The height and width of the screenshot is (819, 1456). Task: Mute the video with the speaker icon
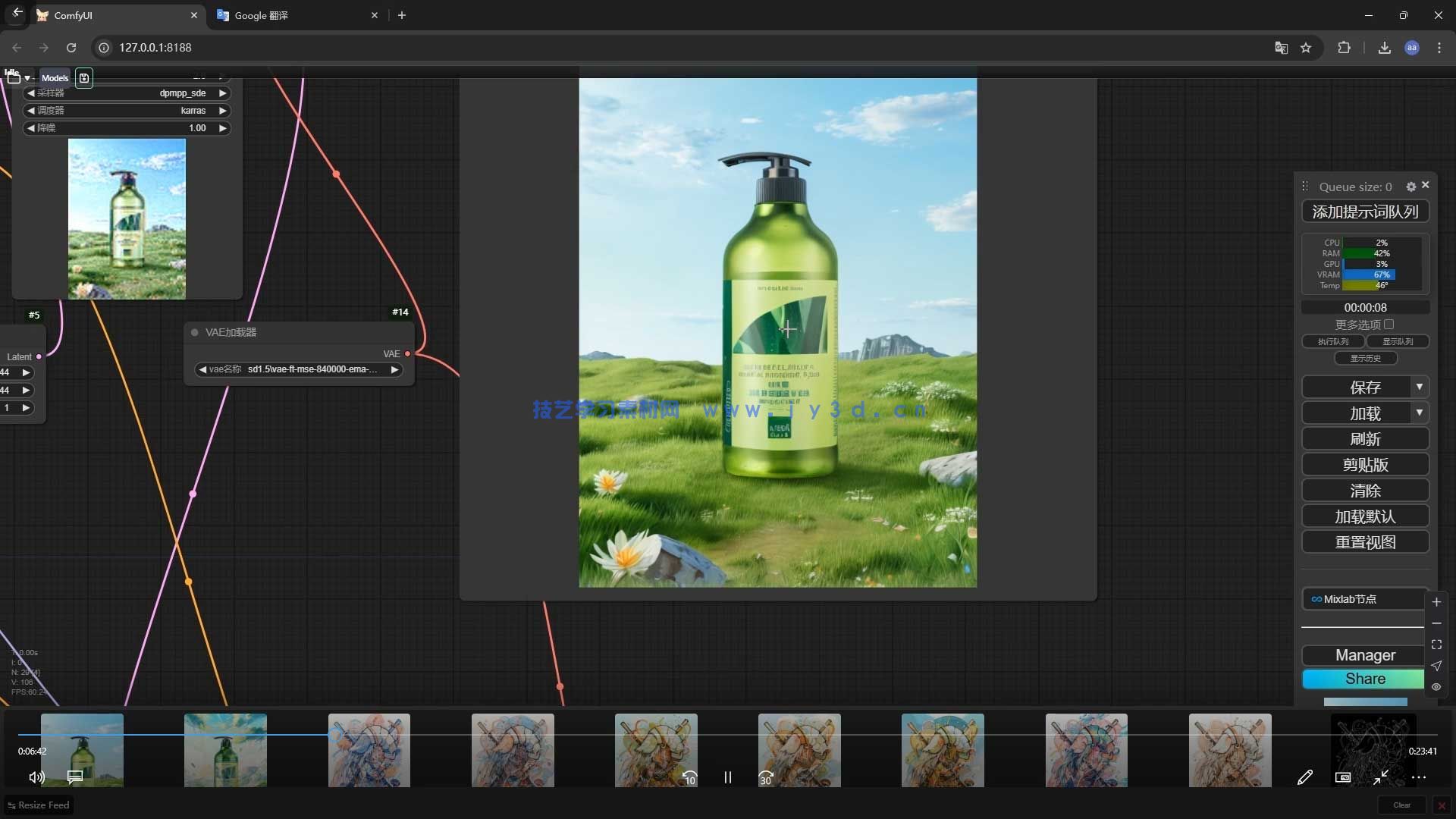(36, 777)
